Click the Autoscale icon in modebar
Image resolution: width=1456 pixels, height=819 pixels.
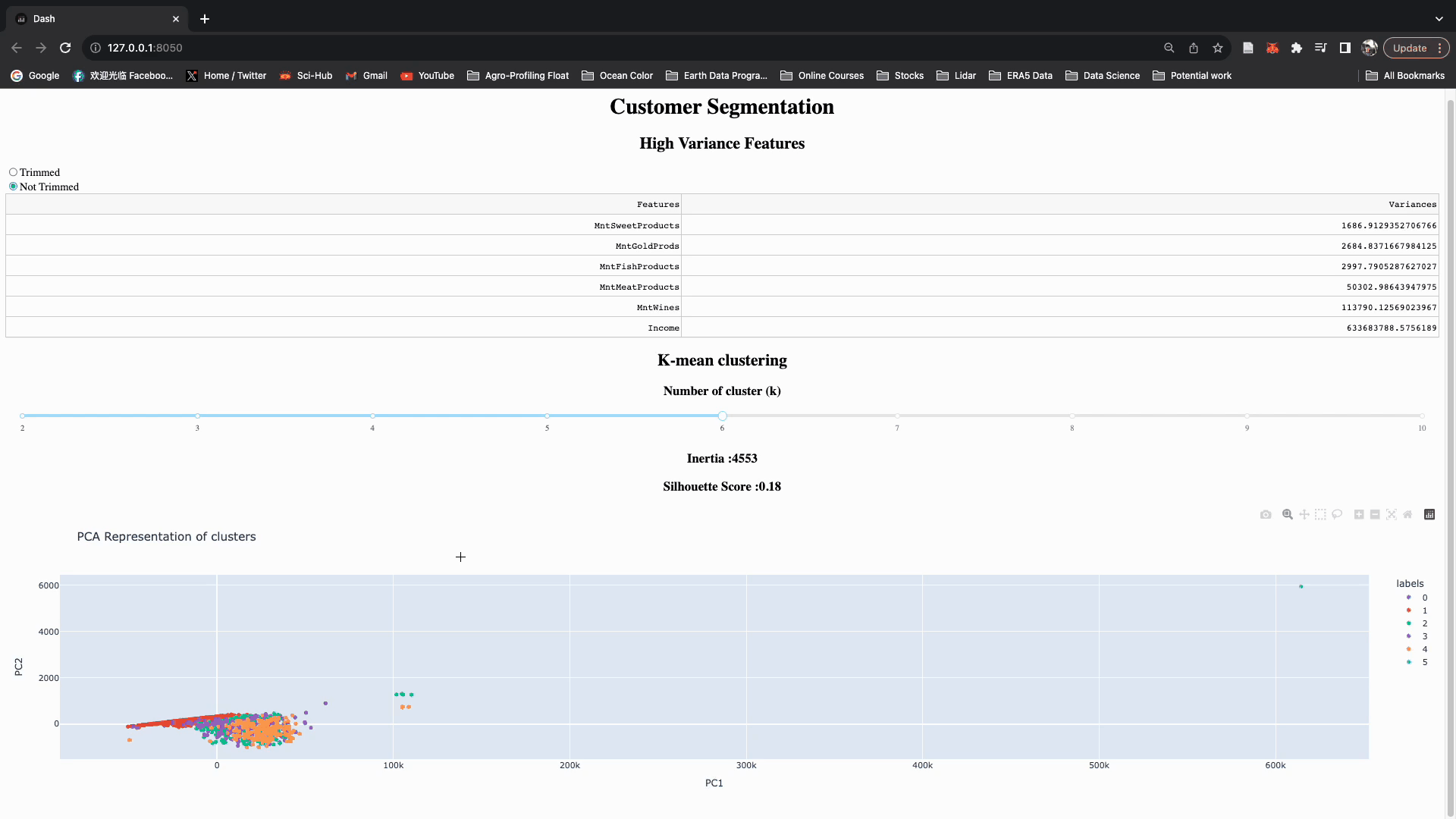[1392, 515]
